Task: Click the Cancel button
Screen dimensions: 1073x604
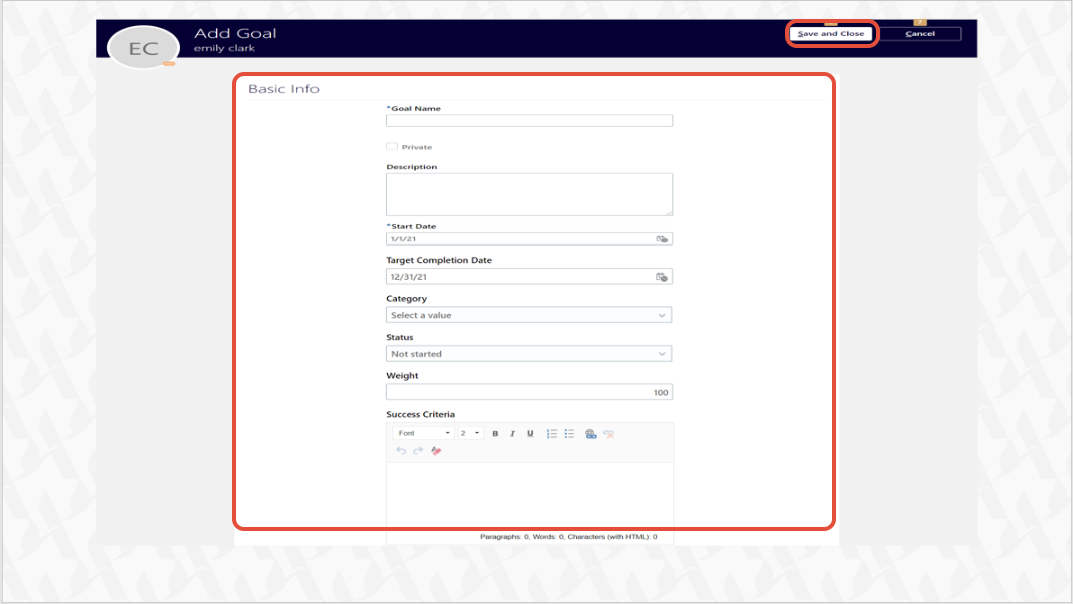Action: [x=920, y=34]
